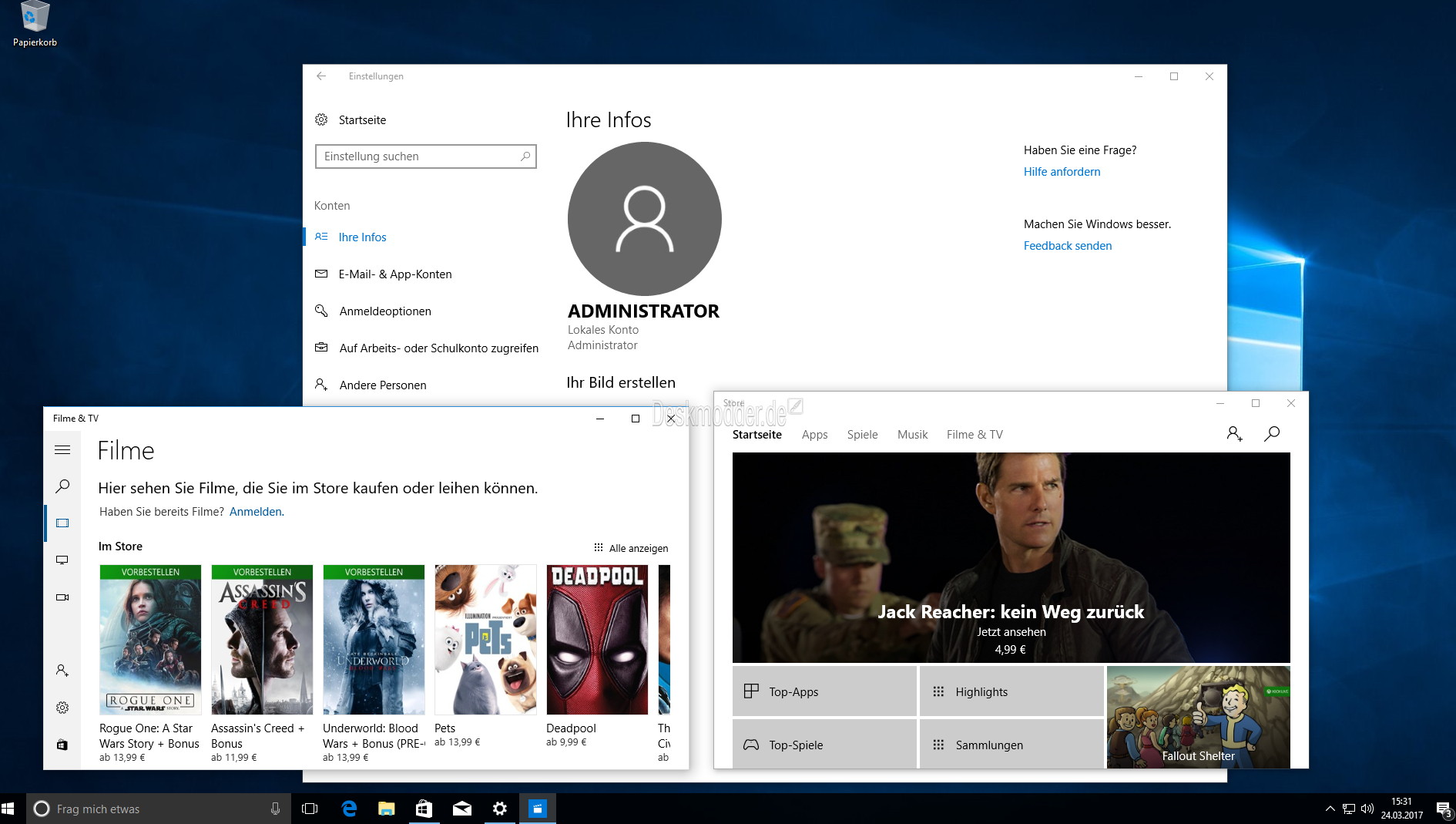
Task: Open account sign-in icon in Filme & TV sidebar
Action: pyautogui.click(x=62, y=671)
